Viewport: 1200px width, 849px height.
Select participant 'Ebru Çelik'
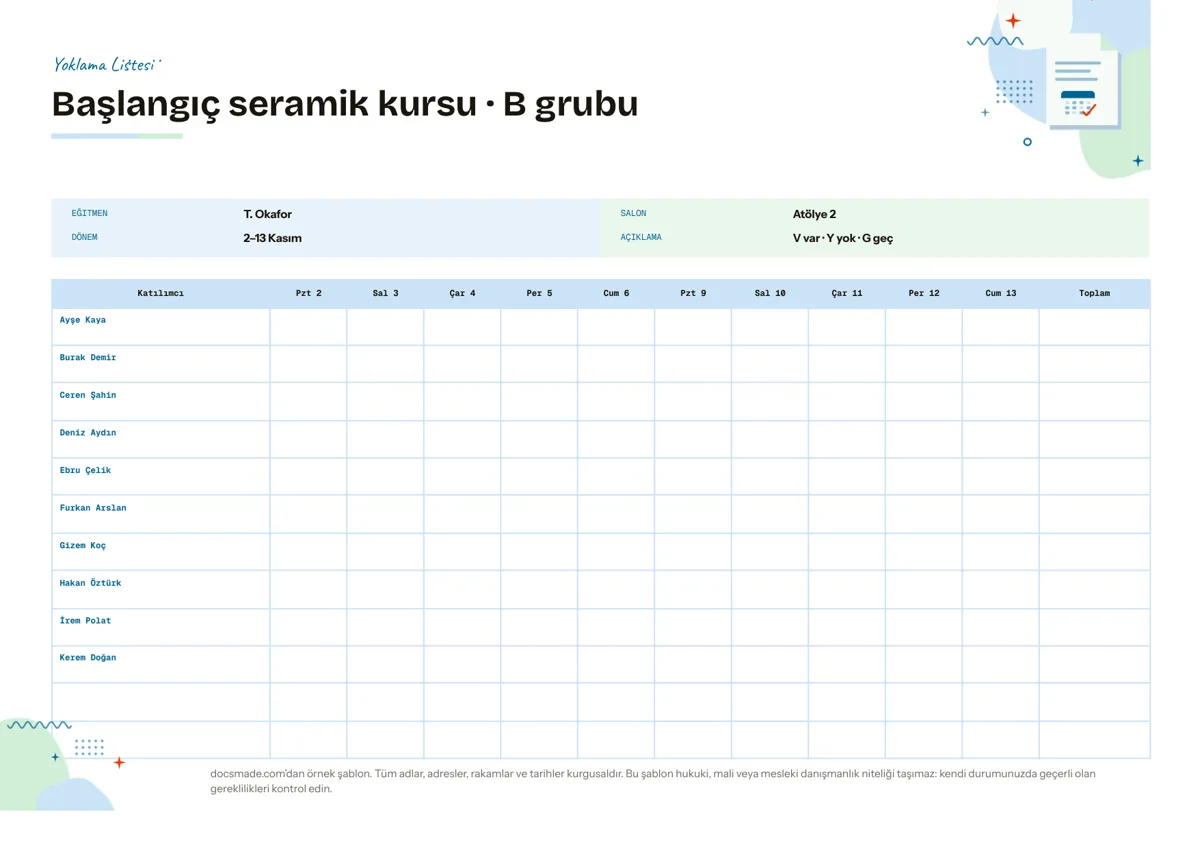[x=85, y=470]
